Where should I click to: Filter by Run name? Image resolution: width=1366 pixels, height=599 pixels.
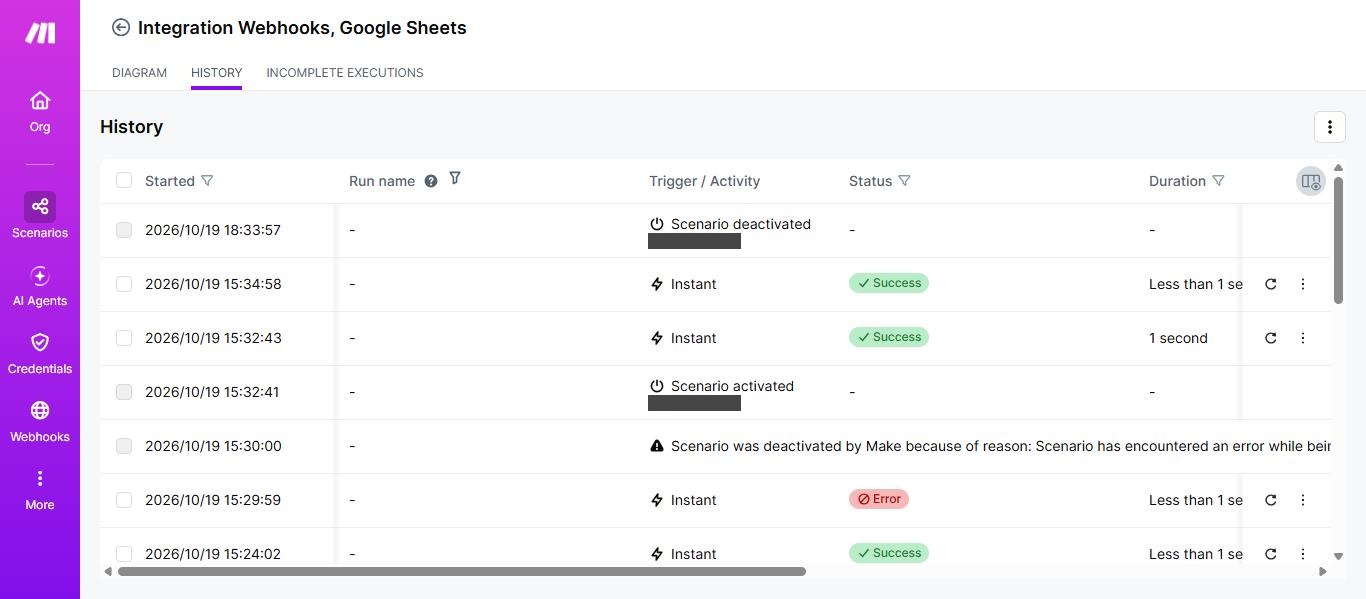tap(455, 178)
